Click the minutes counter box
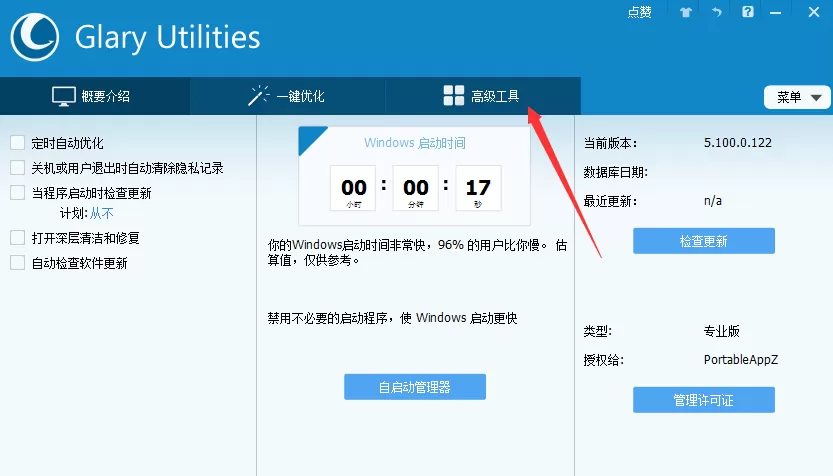The image size is (833, 476). point(415,188)
